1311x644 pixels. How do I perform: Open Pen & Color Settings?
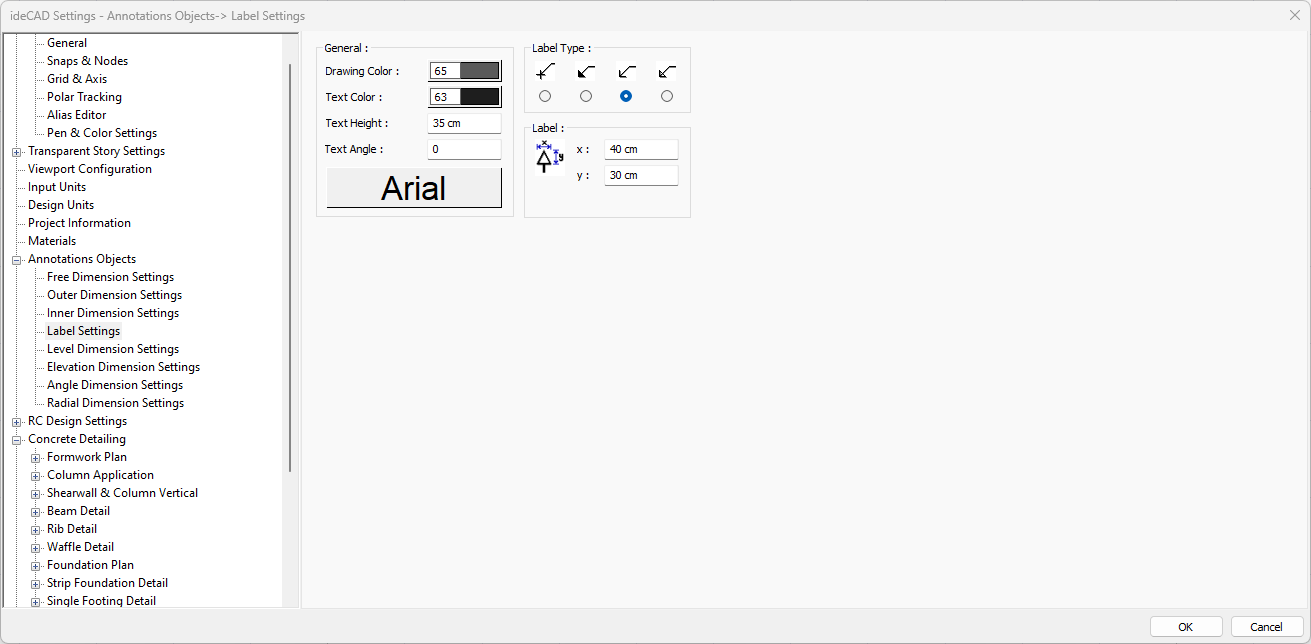point(102,133)
